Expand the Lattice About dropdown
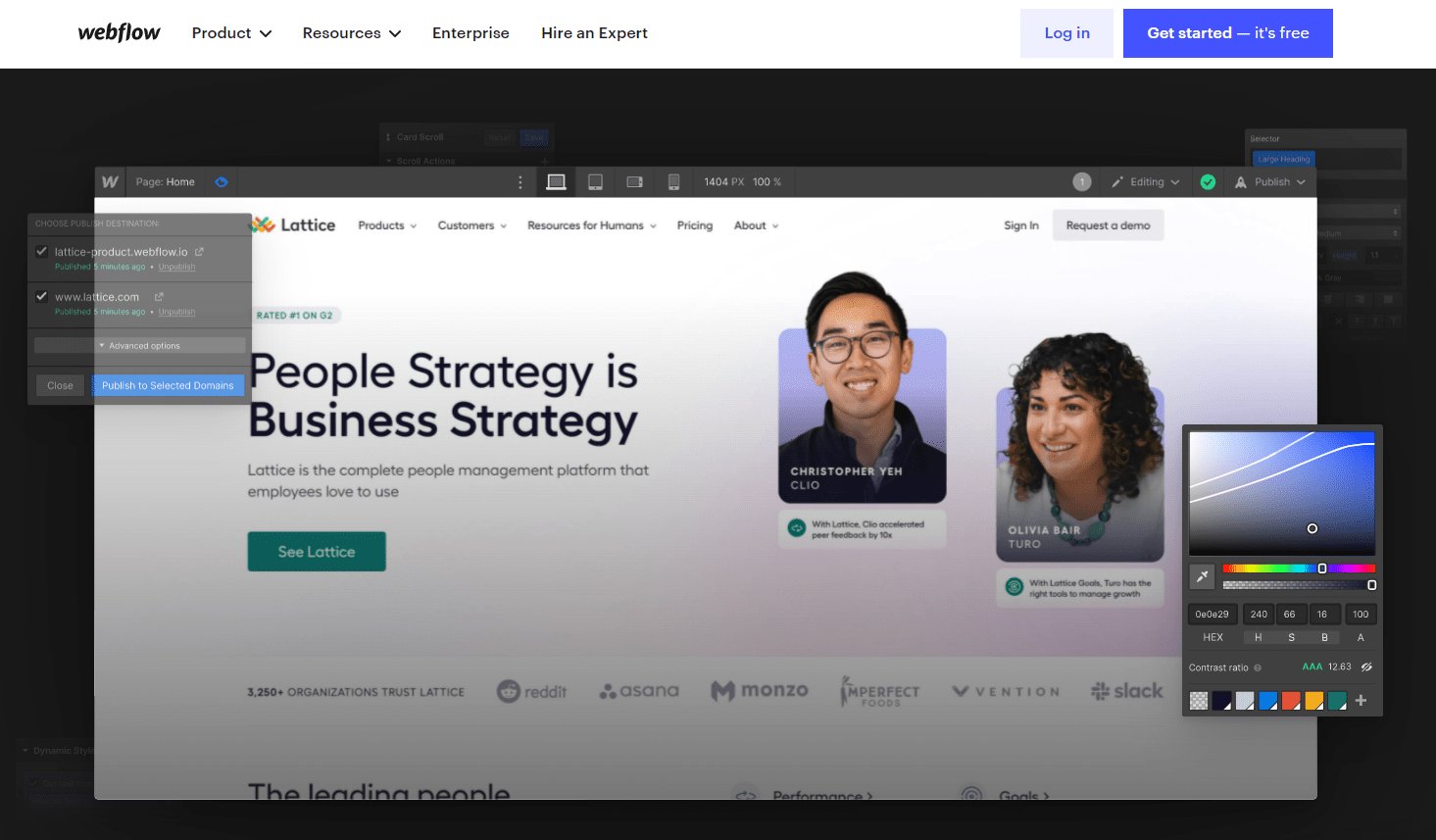 click(x=757, y=225)
